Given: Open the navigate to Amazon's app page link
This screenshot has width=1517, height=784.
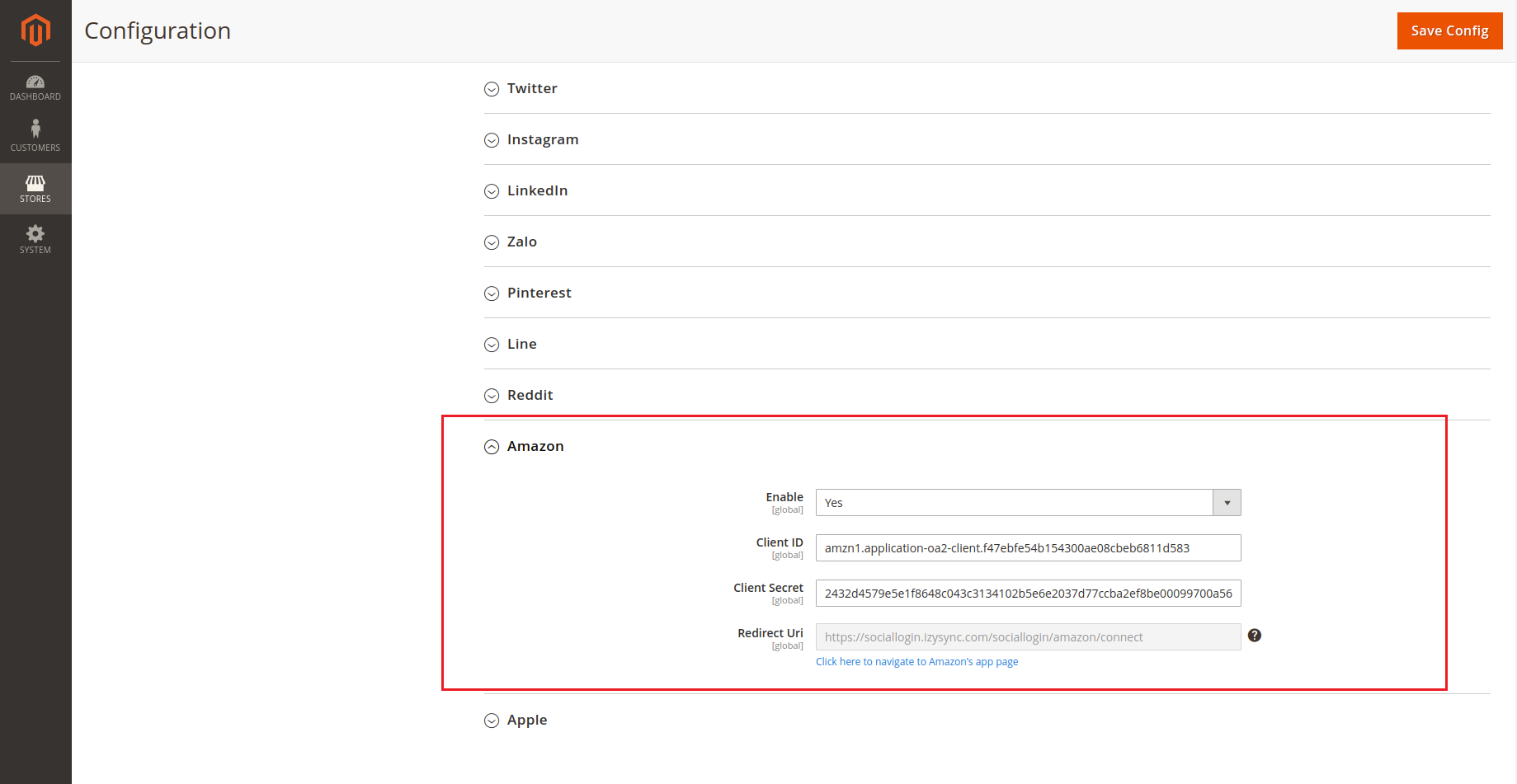Looking at the screenshot, I should [x=916, y=662].
